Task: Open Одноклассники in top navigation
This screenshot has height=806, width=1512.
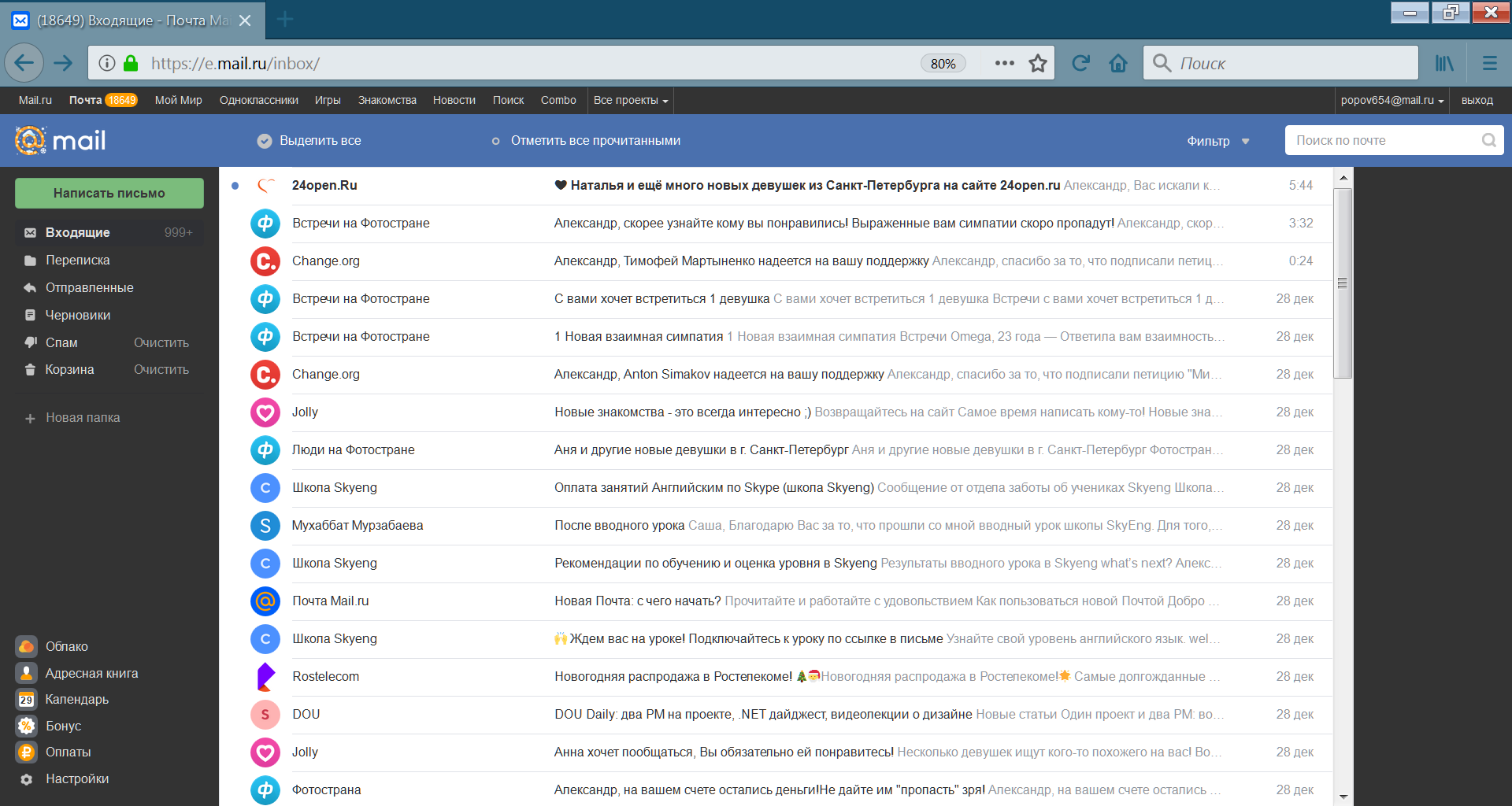Action: point(259,100)
